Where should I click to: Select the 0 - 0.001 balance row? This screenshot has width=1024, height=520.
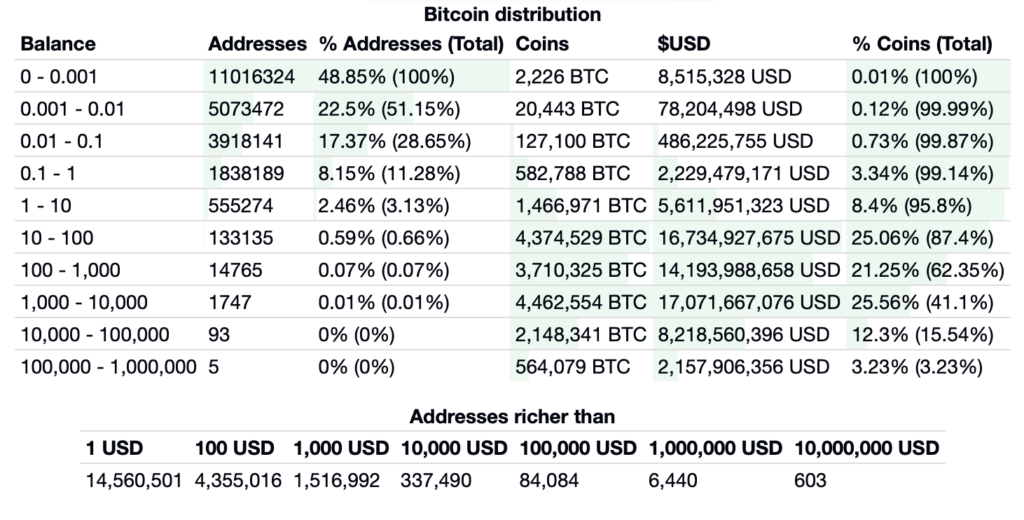click(58, 76)
